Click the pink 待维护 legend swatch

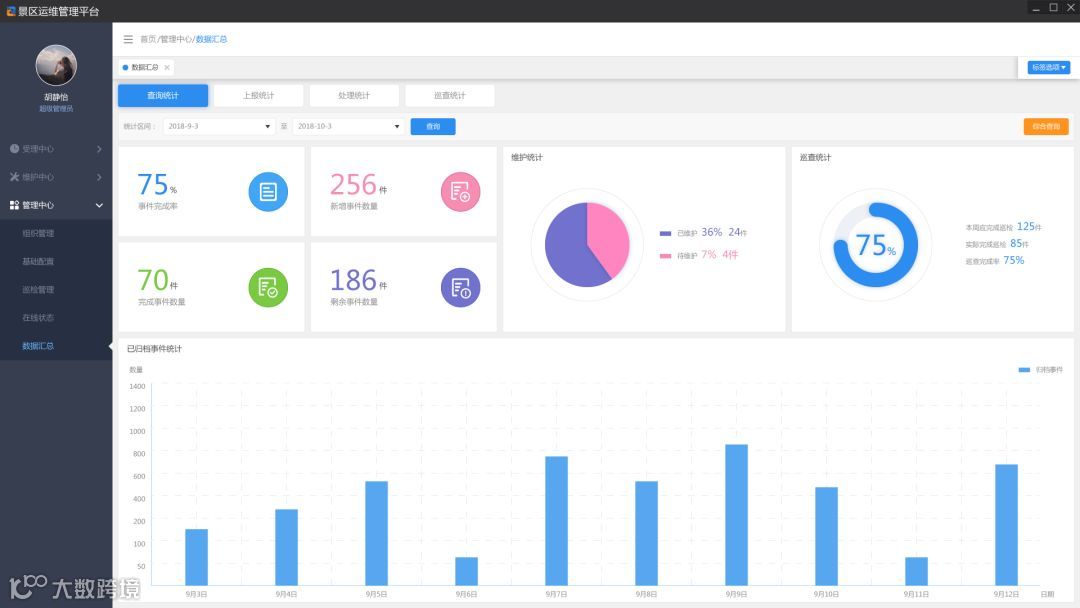point(665,255)
